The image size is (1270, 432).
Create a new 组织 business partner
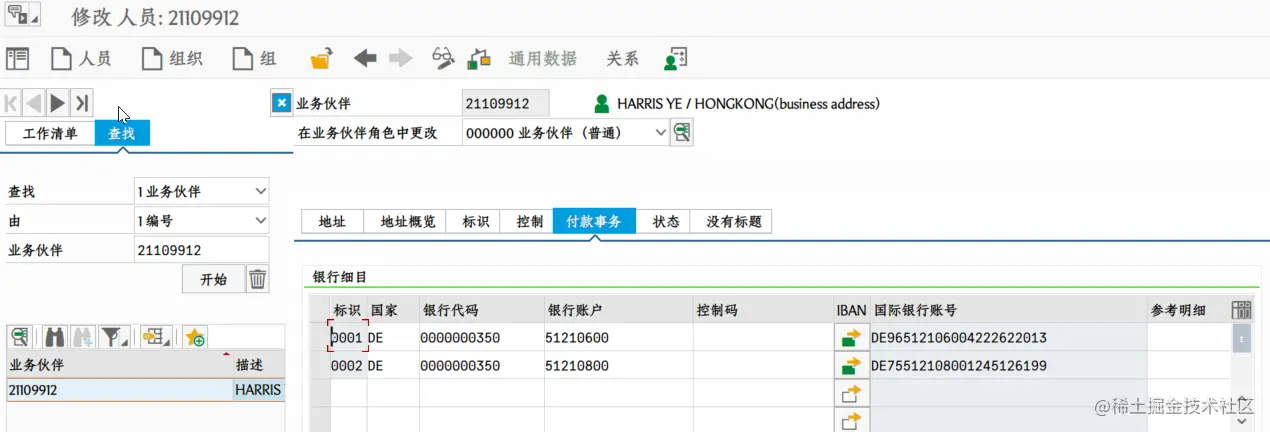(x=172, y=59)
